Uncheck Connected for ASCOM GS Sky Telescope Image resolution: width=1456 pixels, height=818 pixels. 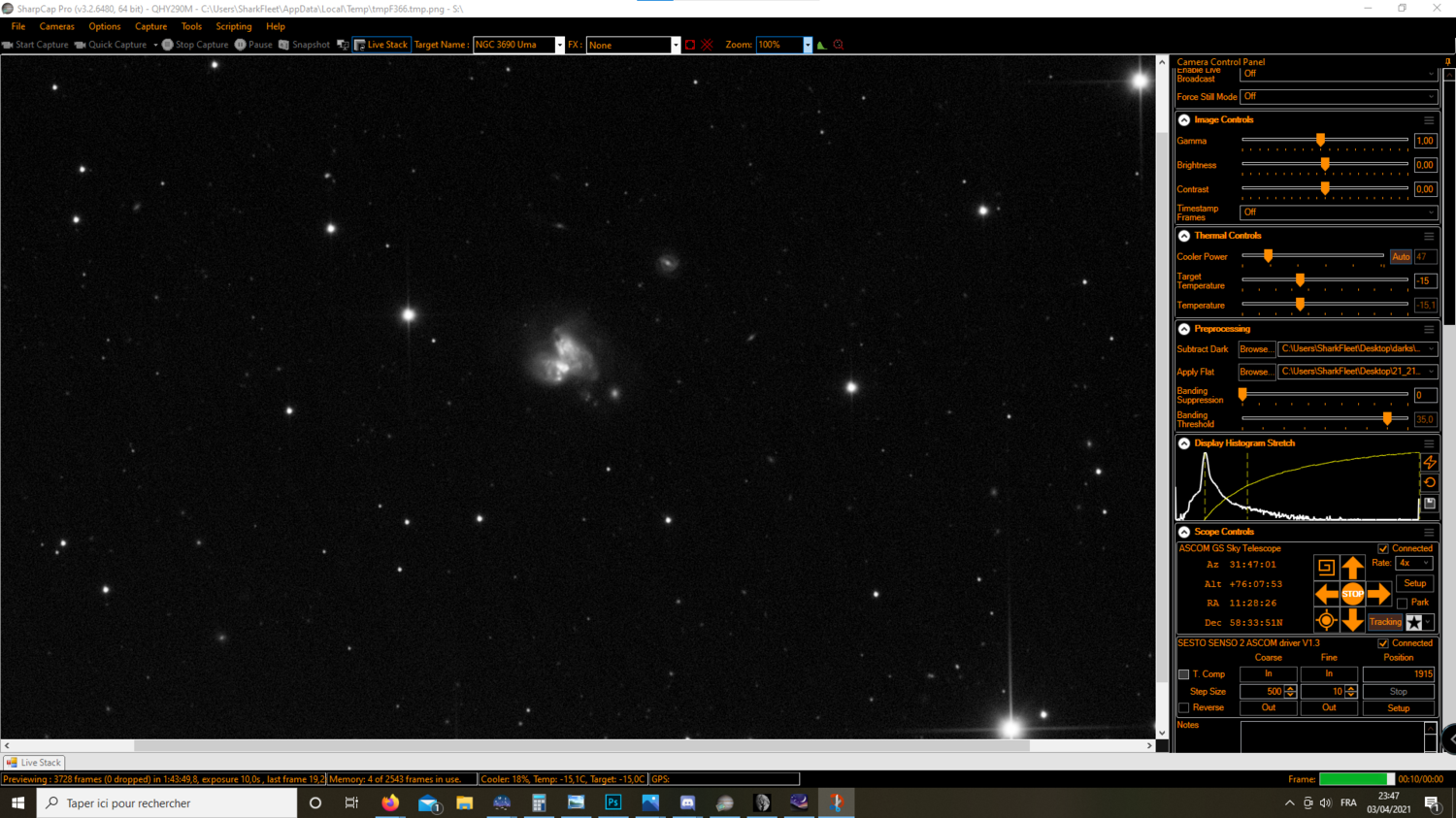click(1382, 547)
